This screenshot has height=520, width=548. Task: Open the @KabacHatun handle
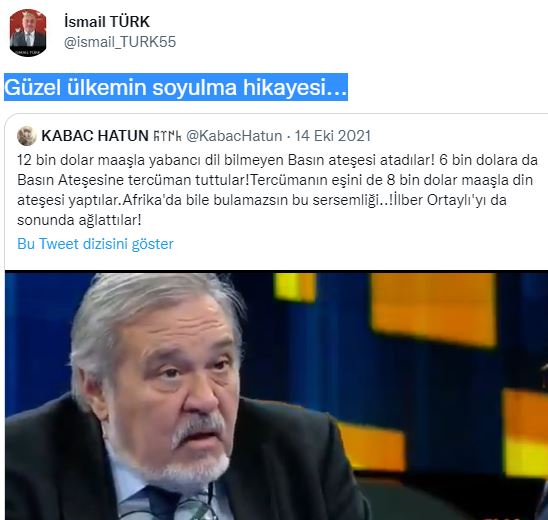234,136
